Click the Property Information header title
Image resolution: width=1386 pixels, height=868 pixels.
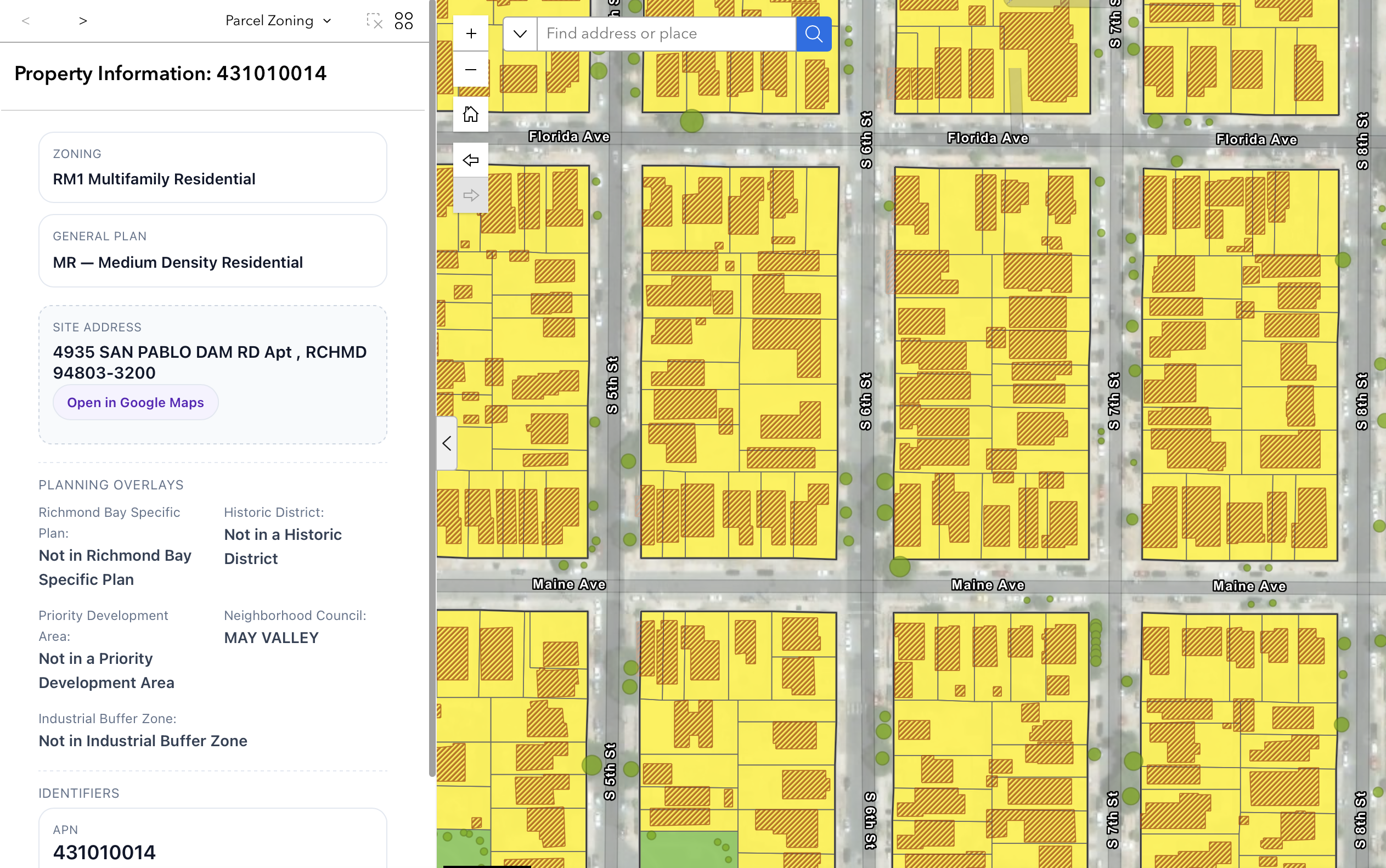pos(170,73)
